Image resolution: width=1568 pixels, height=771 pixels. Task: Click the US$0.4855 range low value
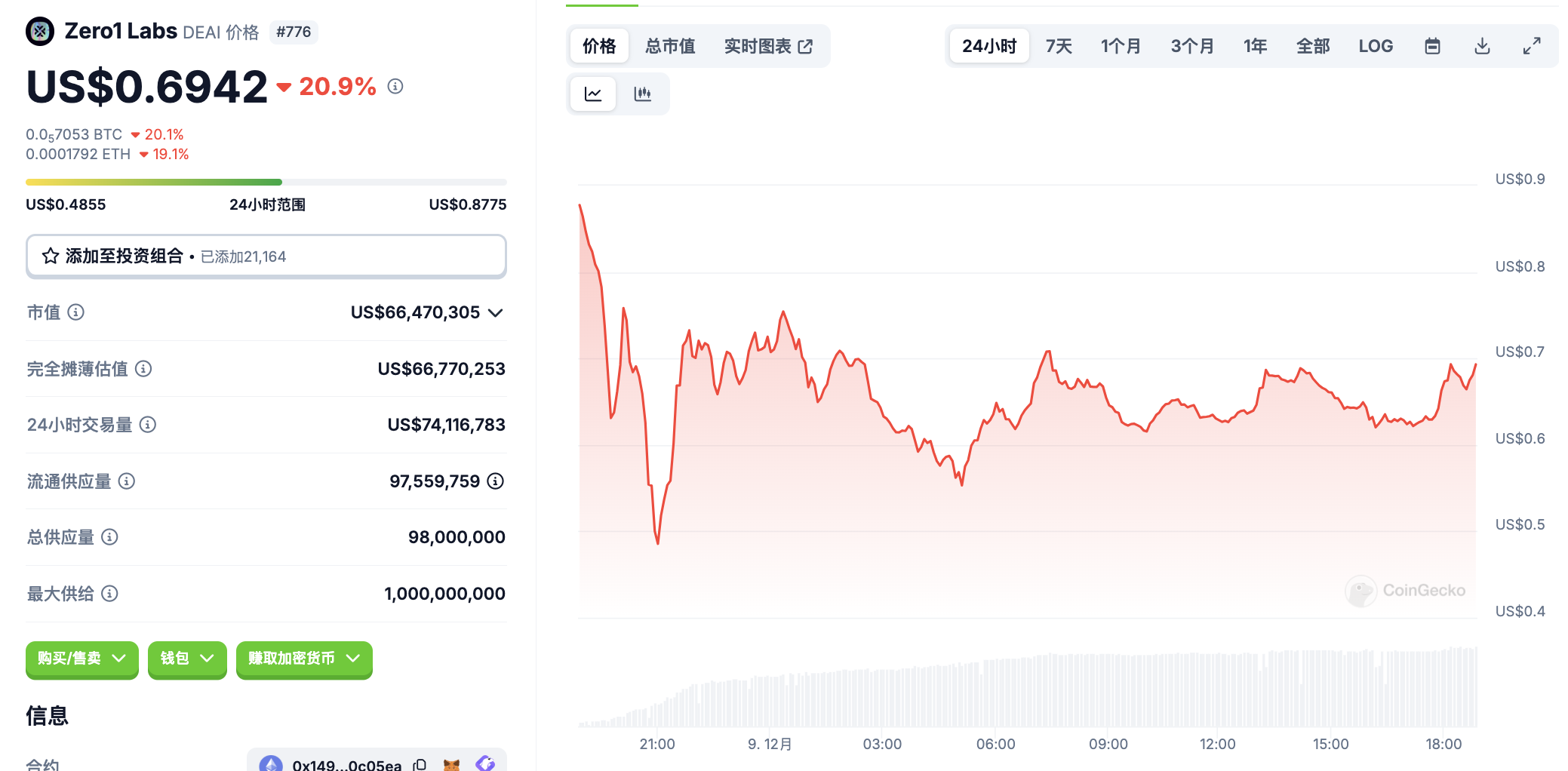pos(66,204)
